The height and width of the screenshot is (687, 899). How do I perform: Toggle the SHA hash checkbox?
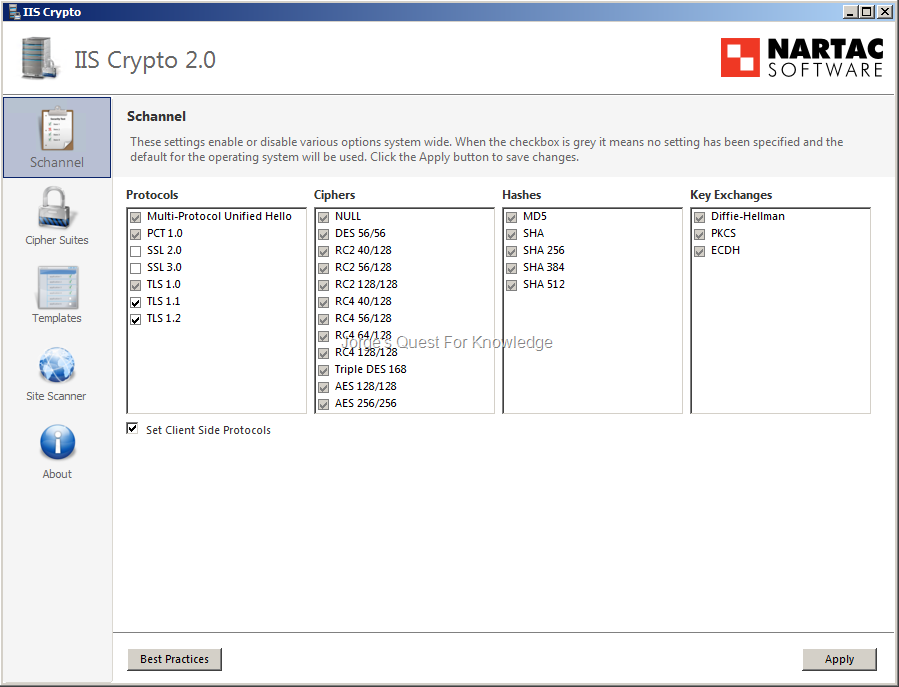tap(511, 235)
